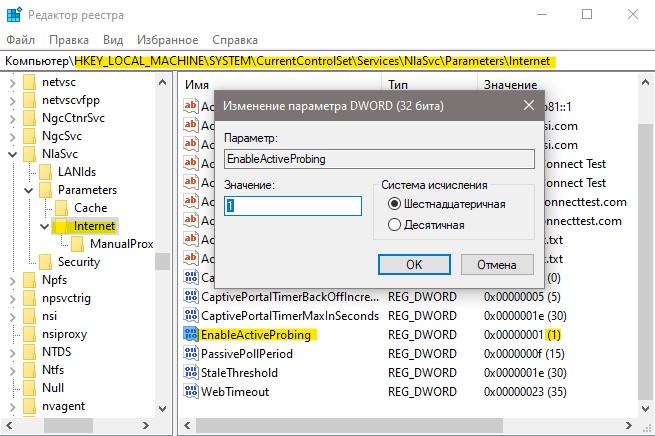655x436 pixels.
Task: Expand the NgcSvc tree node
Action: coord(13,137)
